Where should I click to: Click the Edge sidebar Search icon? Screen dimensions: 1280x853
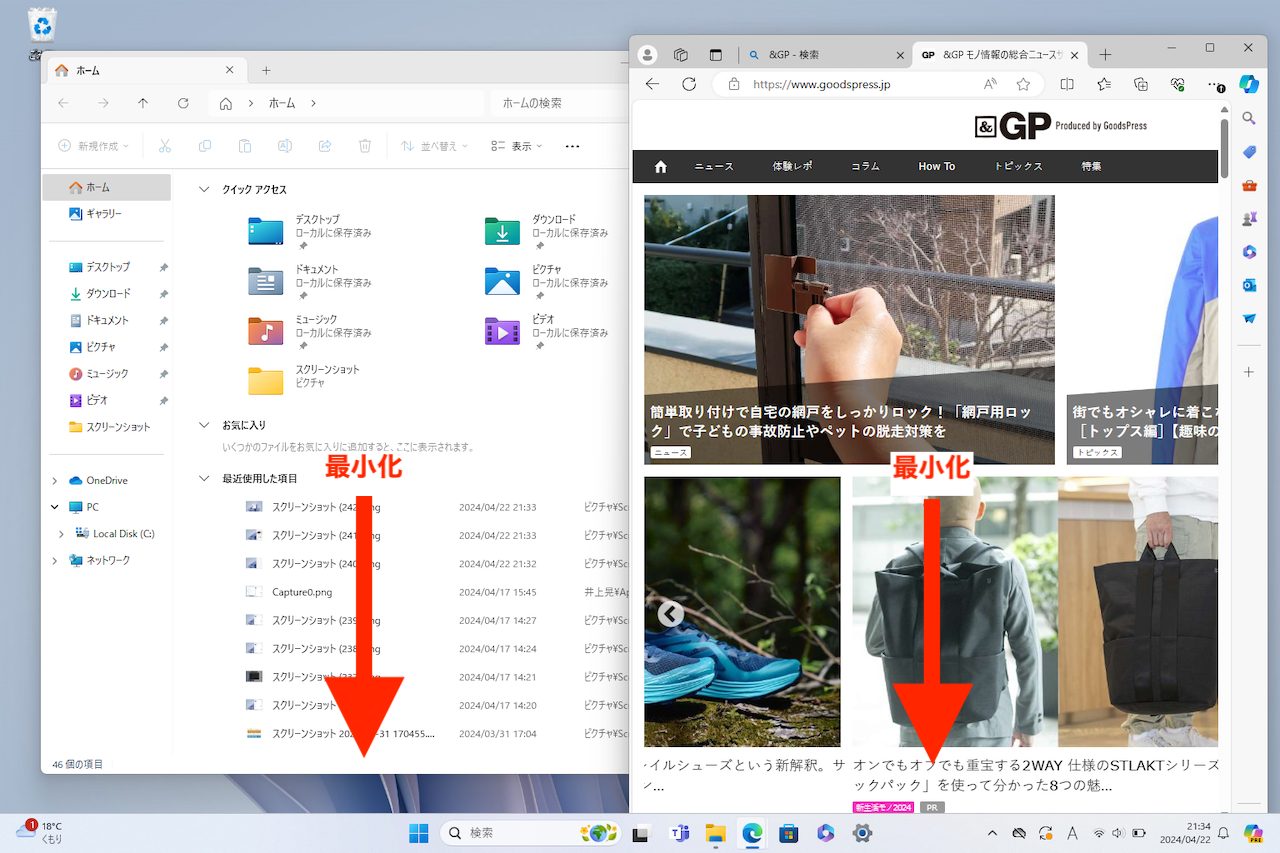click(x=1249, y=118)
